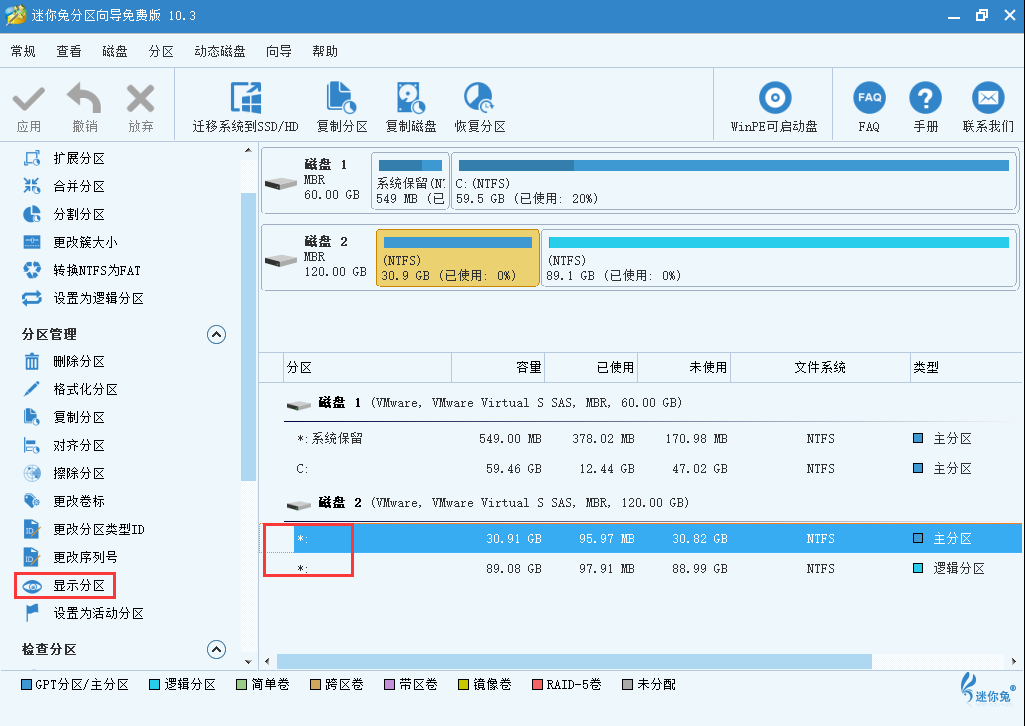The image size is (1025, 726).
Task: Click partition list scroll right arrow
Action: point(1014,661)
